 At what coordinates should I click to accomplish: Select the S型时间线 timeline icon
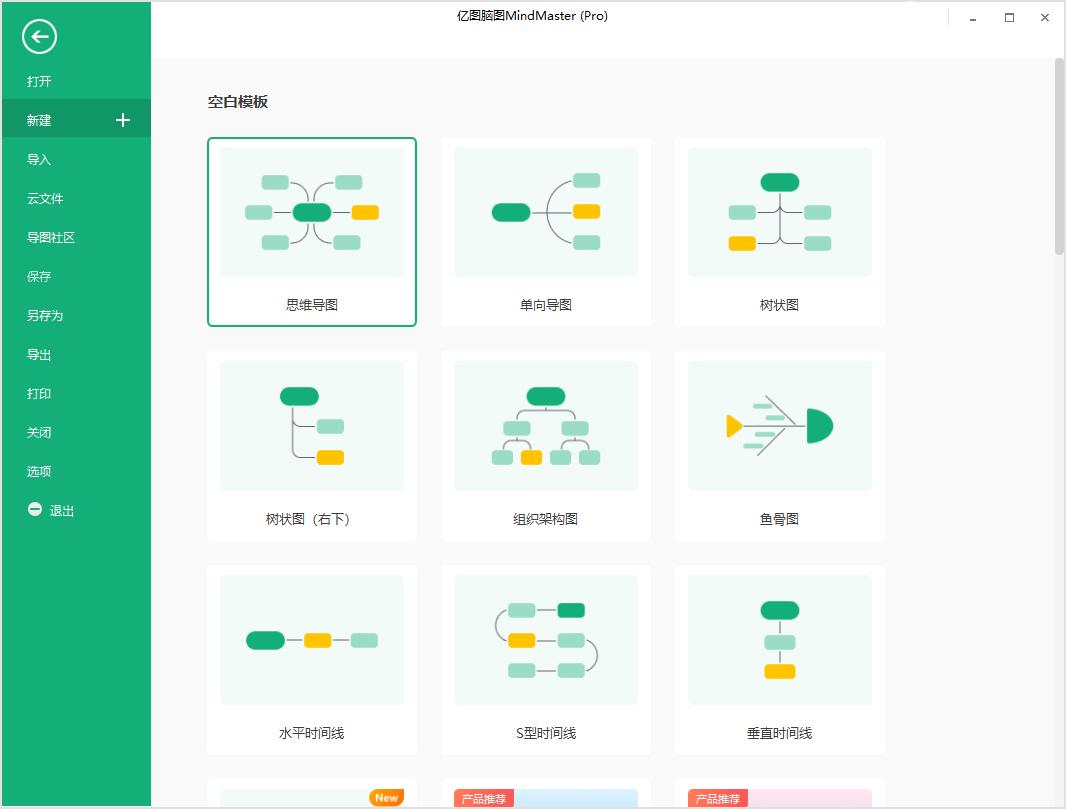coord(546,640)
